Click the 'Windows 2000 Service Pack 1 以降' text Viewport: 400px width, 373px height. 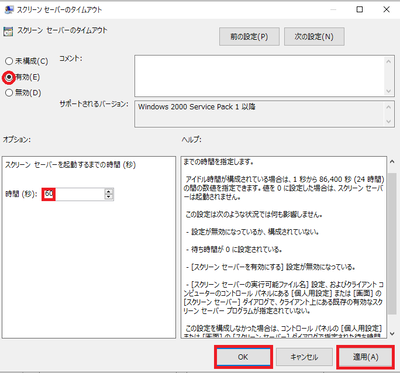click(197, 107)
